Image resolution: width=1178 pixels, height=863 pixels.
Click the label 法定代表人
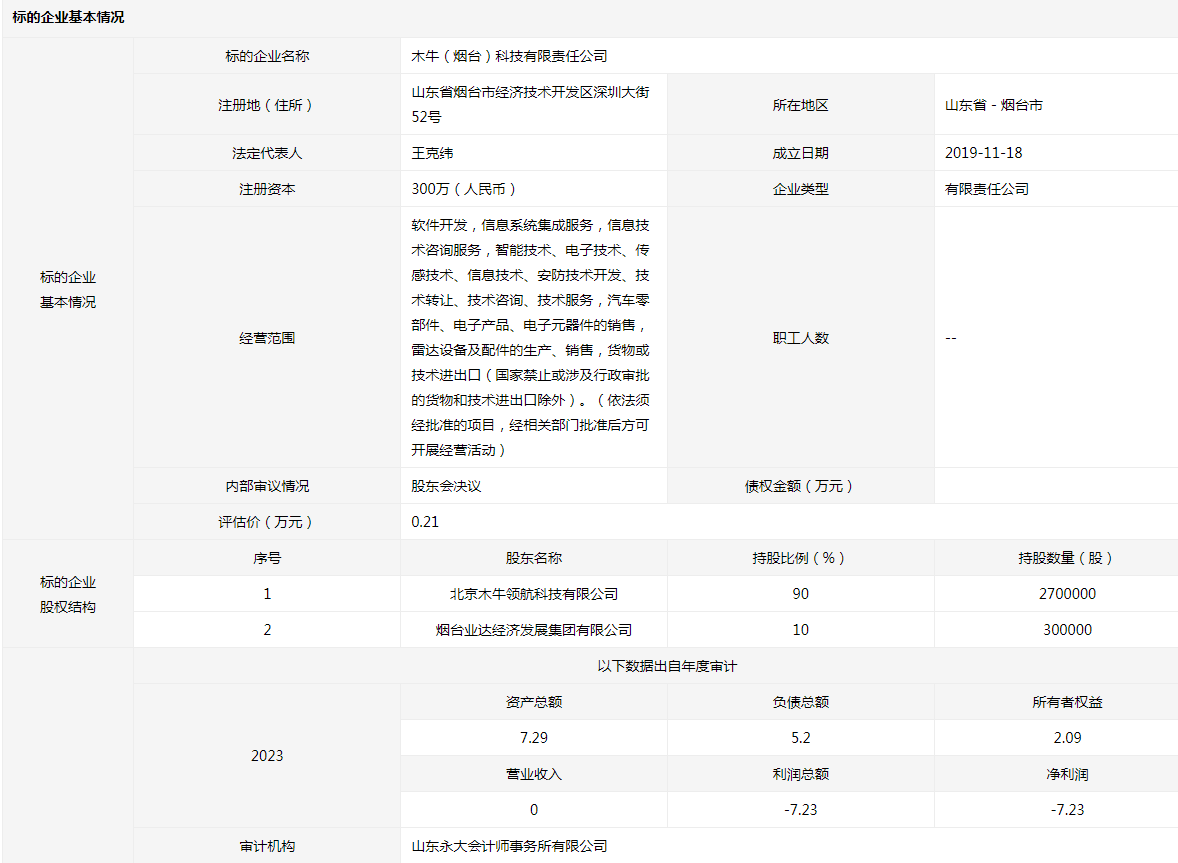point(267,153)
